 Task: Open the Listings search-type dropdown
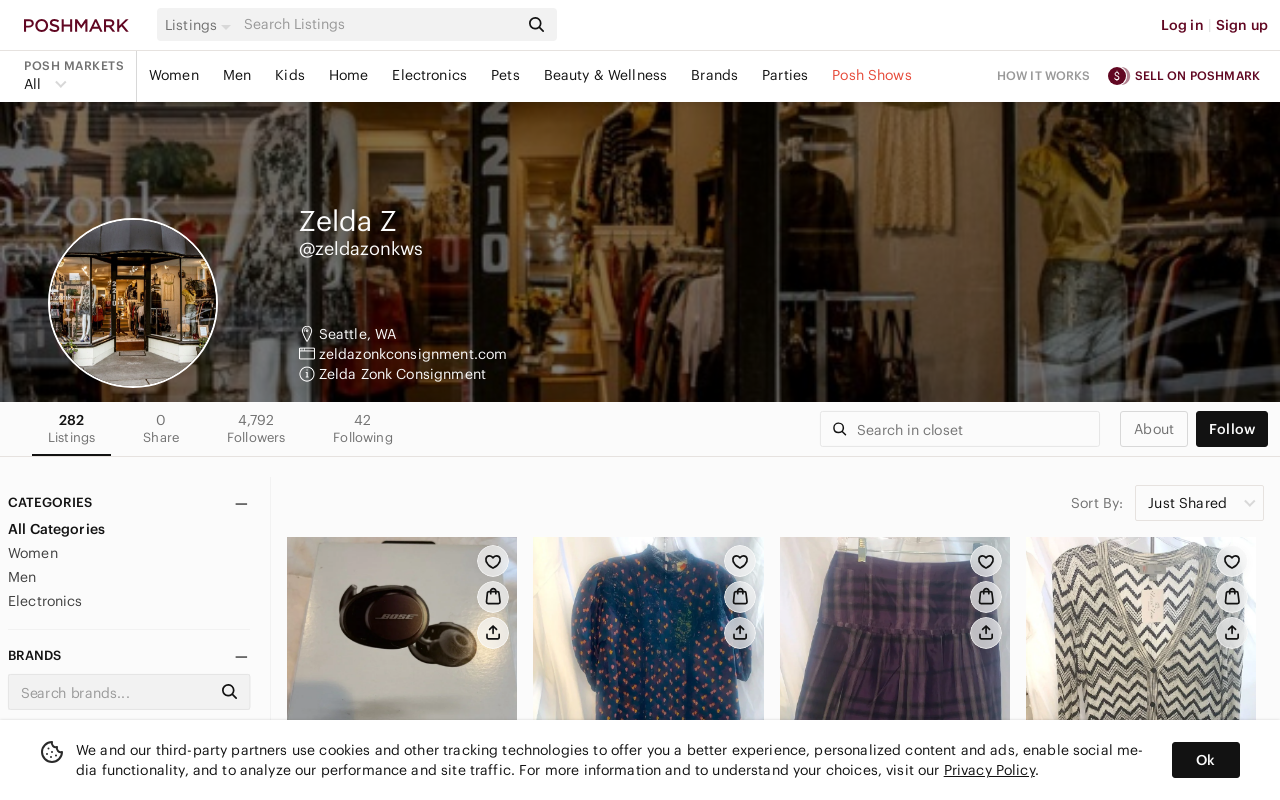pyautogui.click(x=197, y=25)
